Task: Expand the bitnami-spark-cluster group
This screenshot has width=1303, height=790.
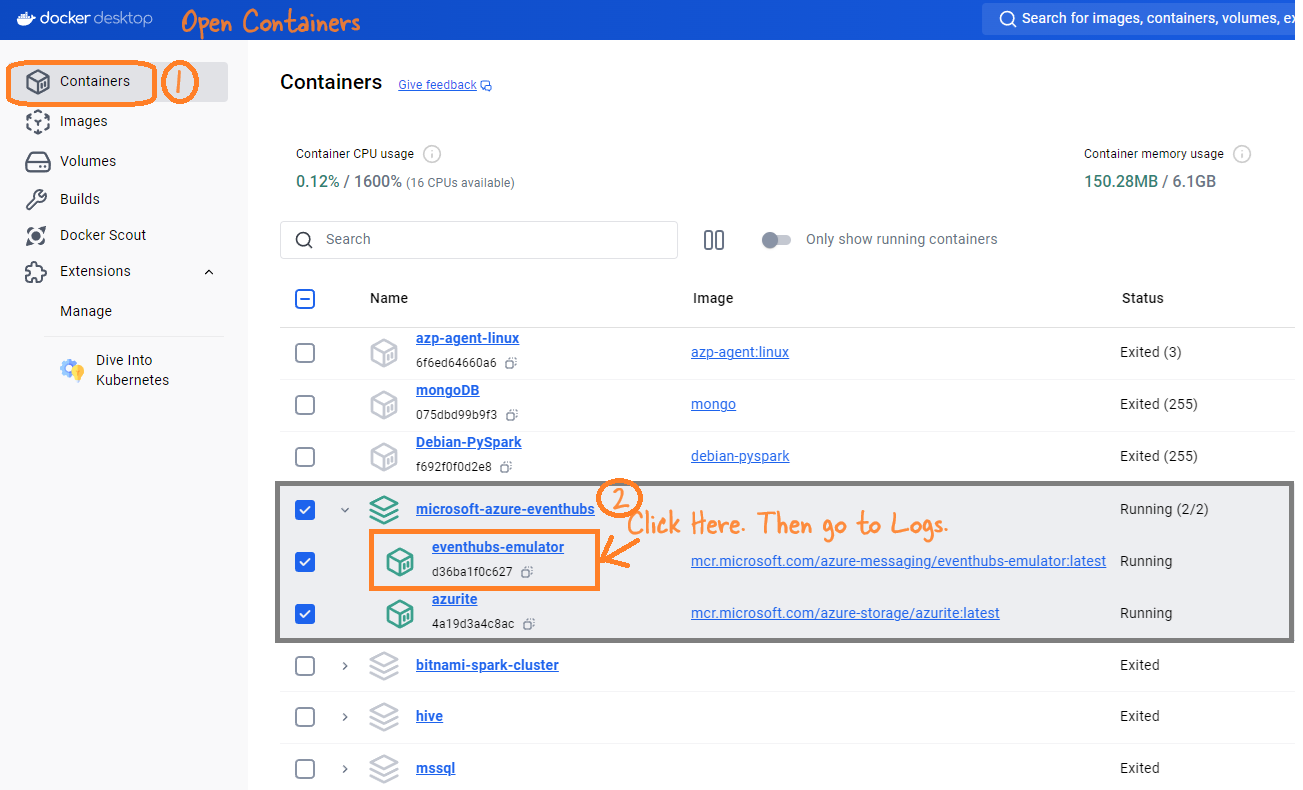Action: pyautogui.click(x=345, y=665)
